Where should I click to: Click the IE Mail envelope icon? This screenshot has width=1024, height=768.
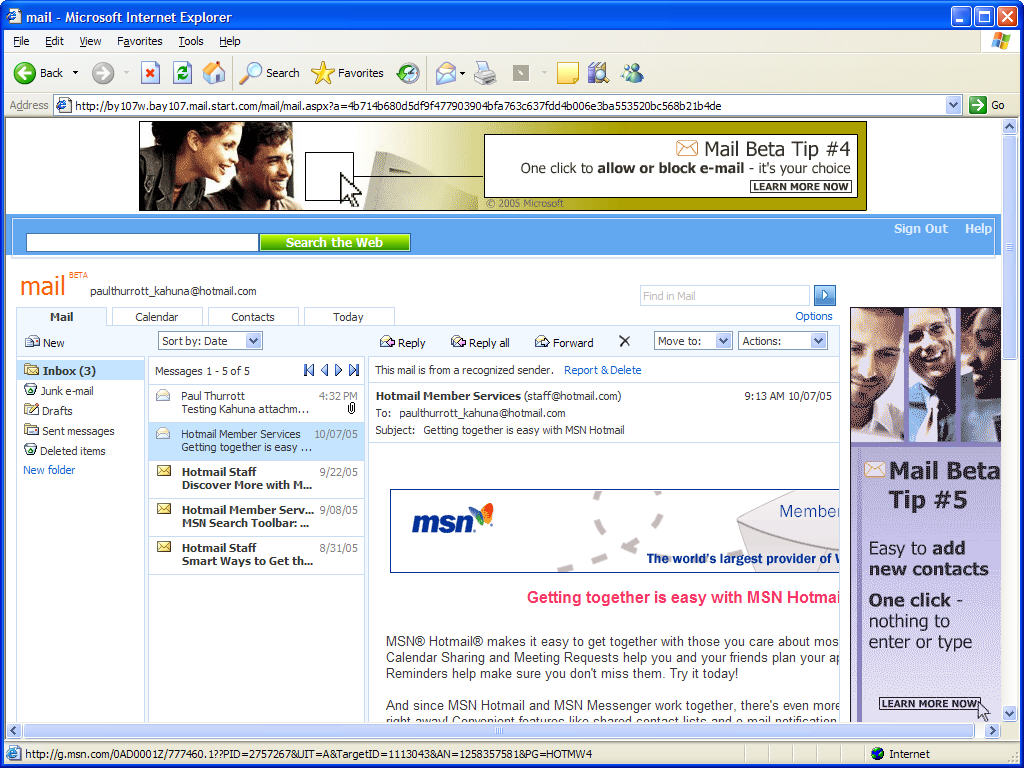(x=445, y=73)
